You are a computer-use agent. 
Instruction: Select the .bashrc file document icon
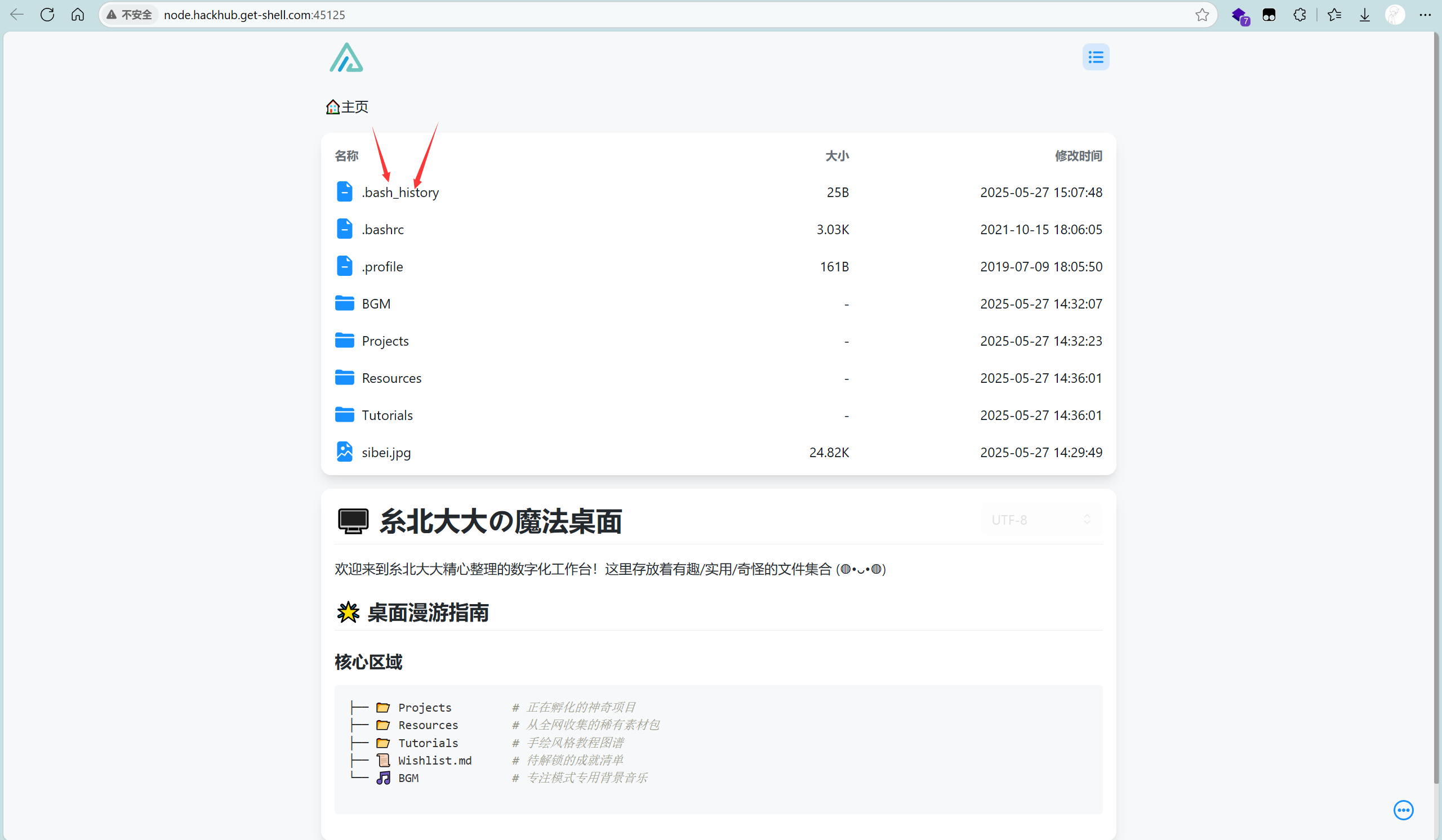pyautogui.click(x=344, y=229)
